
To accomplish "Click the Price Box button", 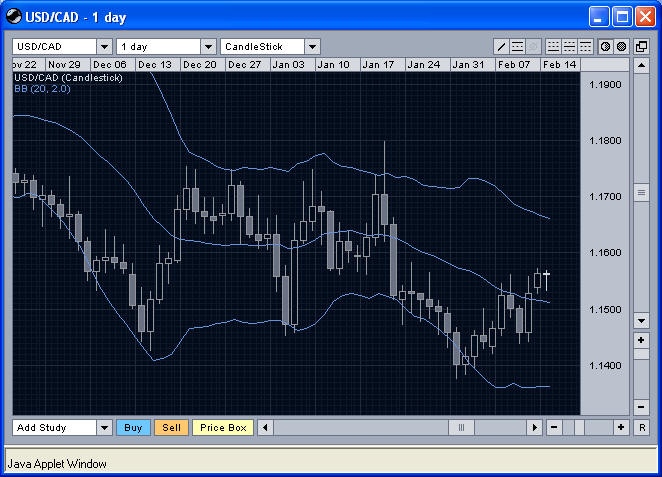I will (x=223, y=427).
